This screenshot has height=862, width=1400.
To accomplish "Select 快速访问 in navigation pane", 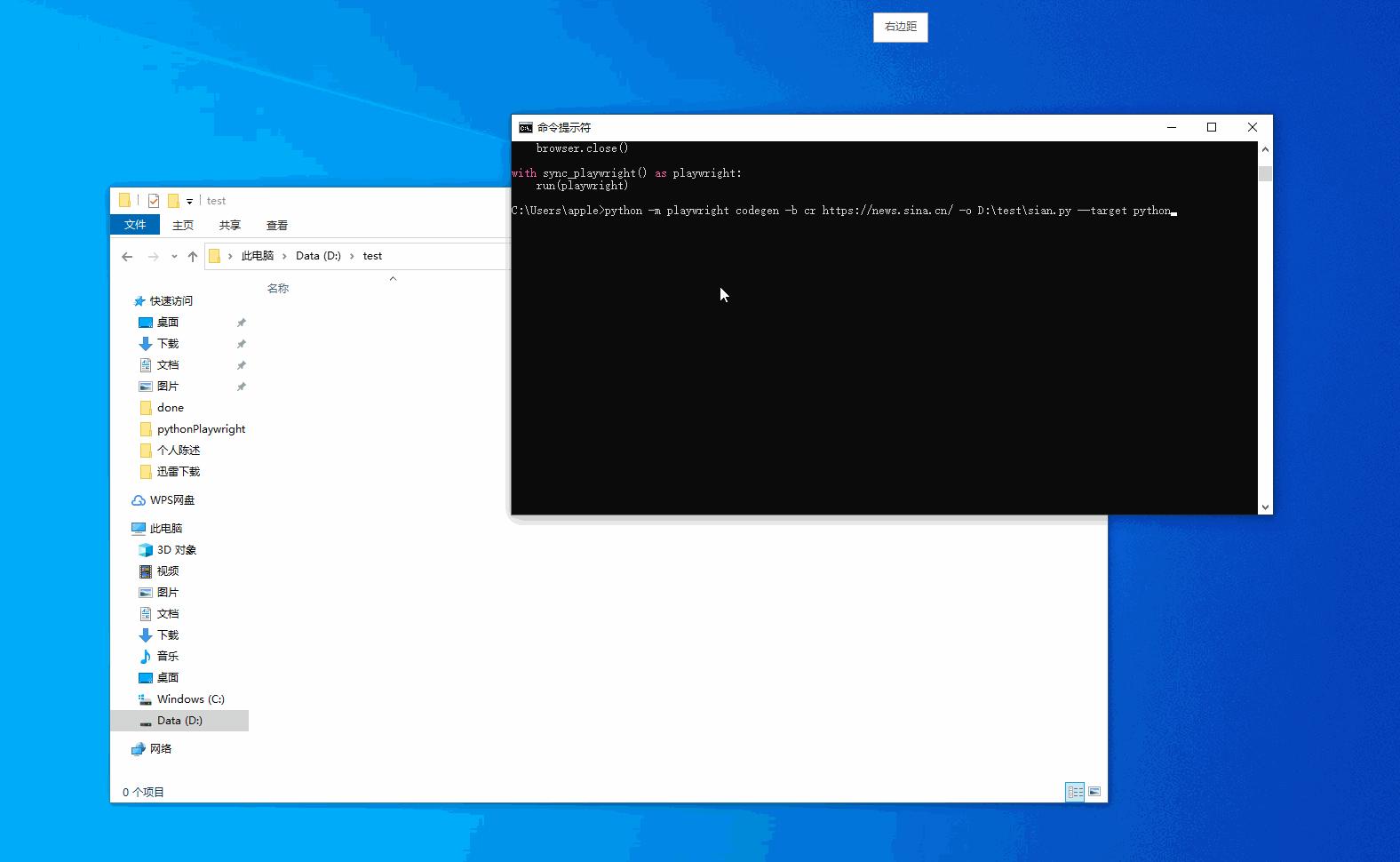I will (171, 301).
